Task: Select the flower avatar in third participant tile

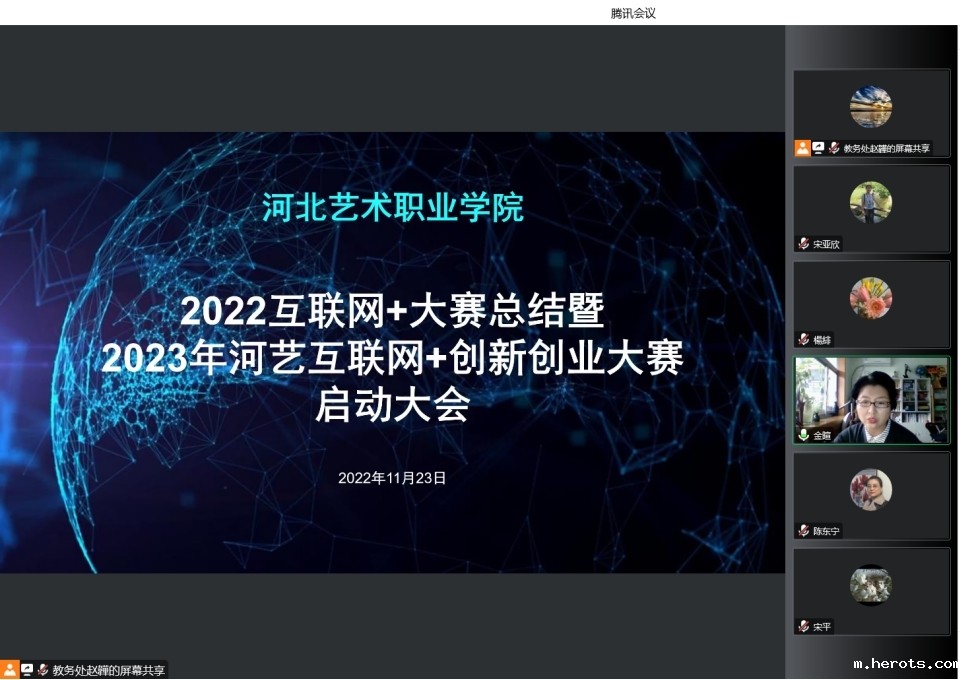Action: tap(870, 298)
